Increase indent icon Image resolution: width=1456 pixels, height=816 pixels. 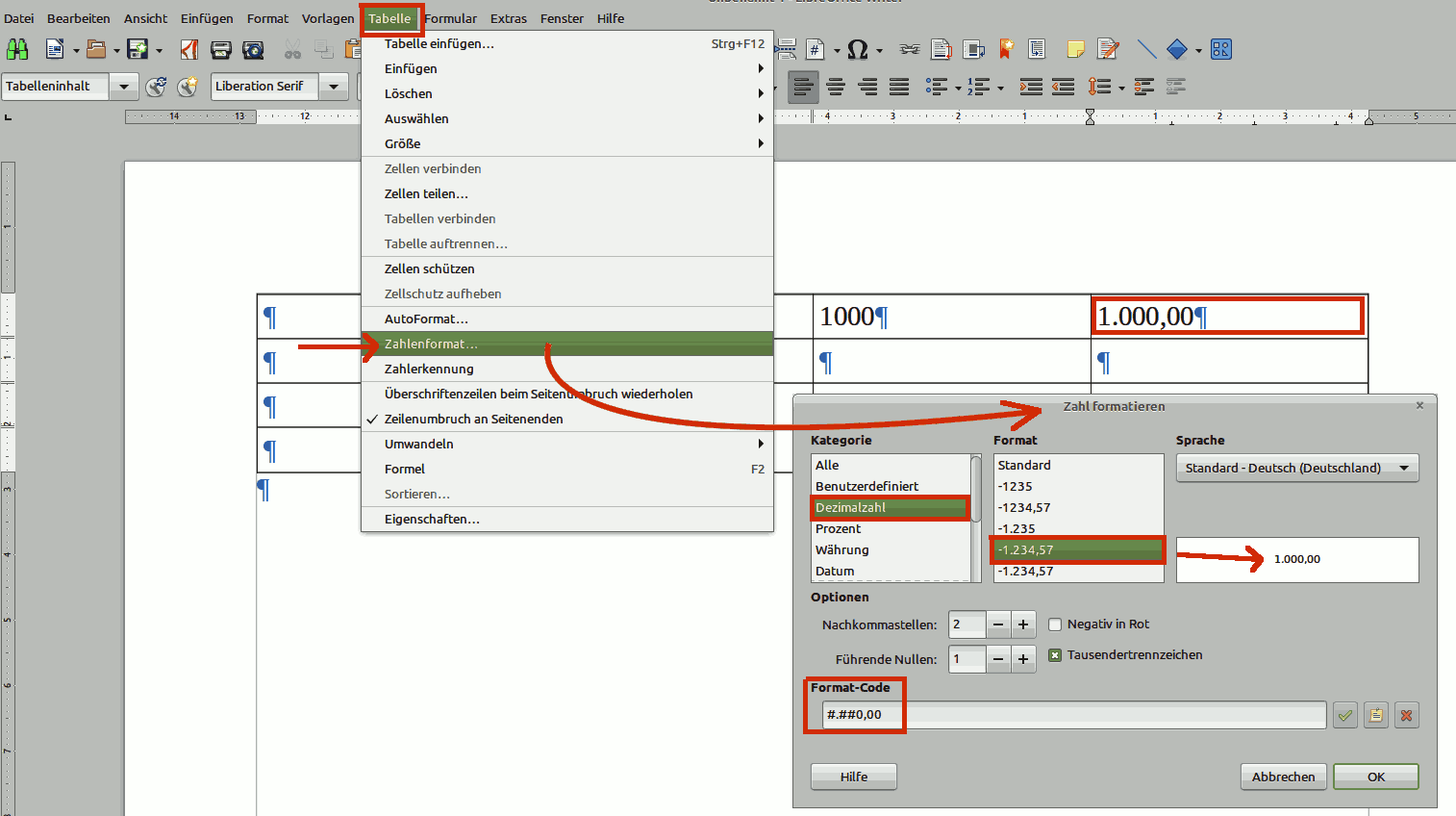pos(1031,88)
